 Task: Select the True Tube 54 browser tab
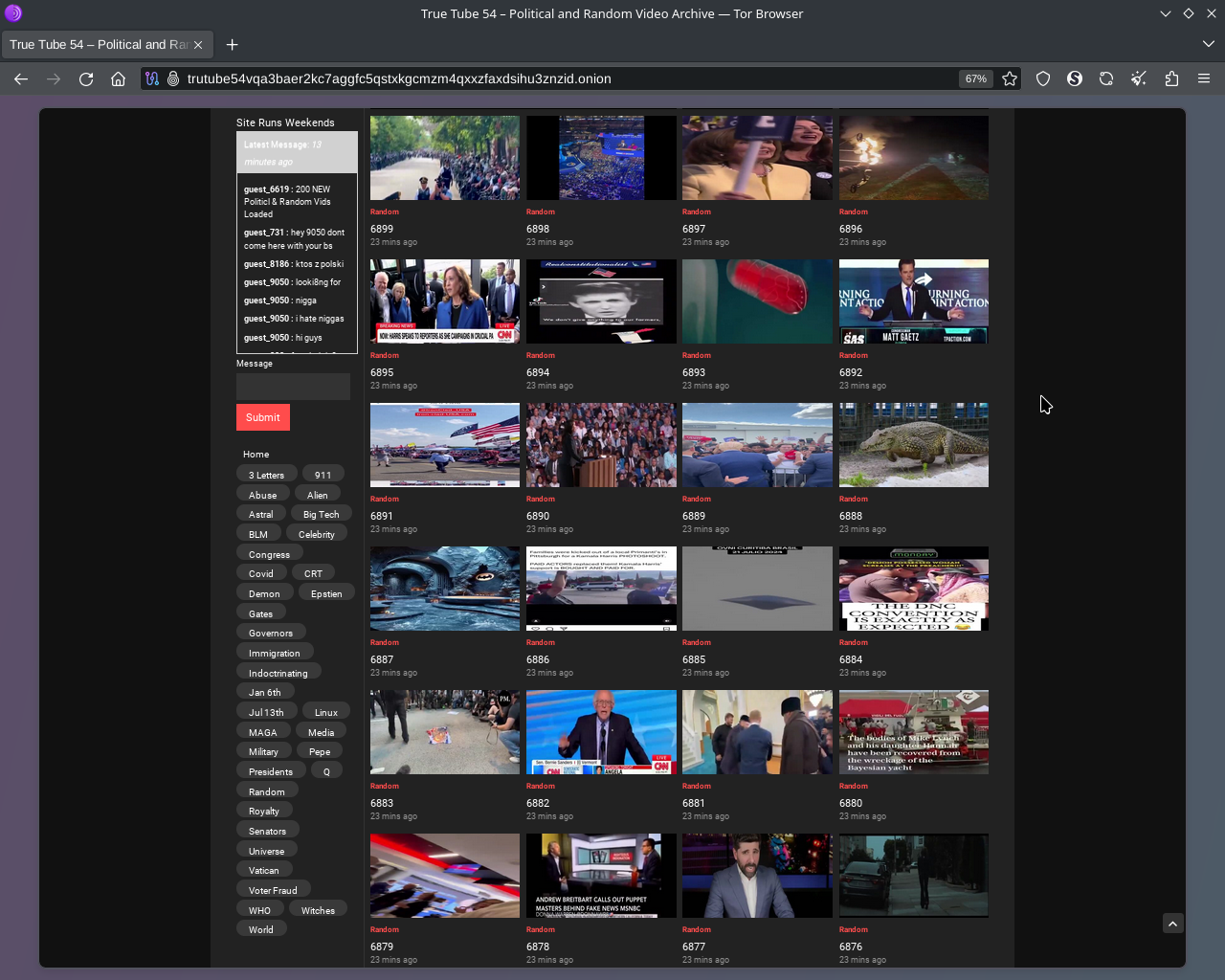point(106,44)
